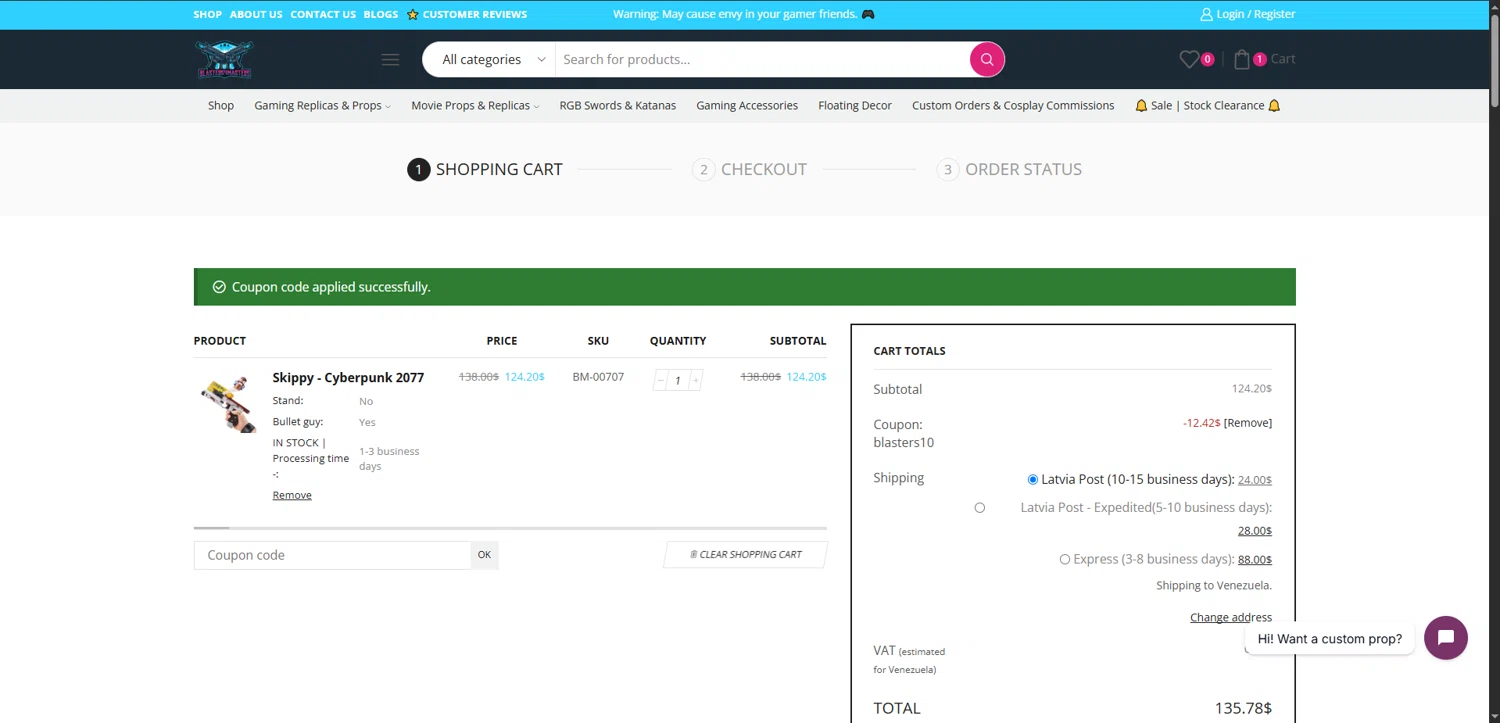Decrease quantity with minus button
This screenshot has width=1500, height=723.
click(660, 380)
